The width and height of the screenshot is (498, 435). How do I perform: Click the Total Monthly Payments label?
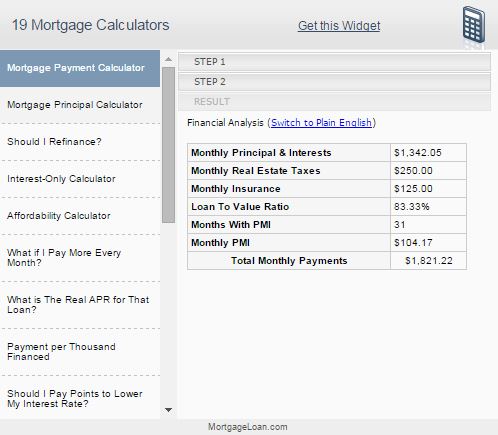289,261
